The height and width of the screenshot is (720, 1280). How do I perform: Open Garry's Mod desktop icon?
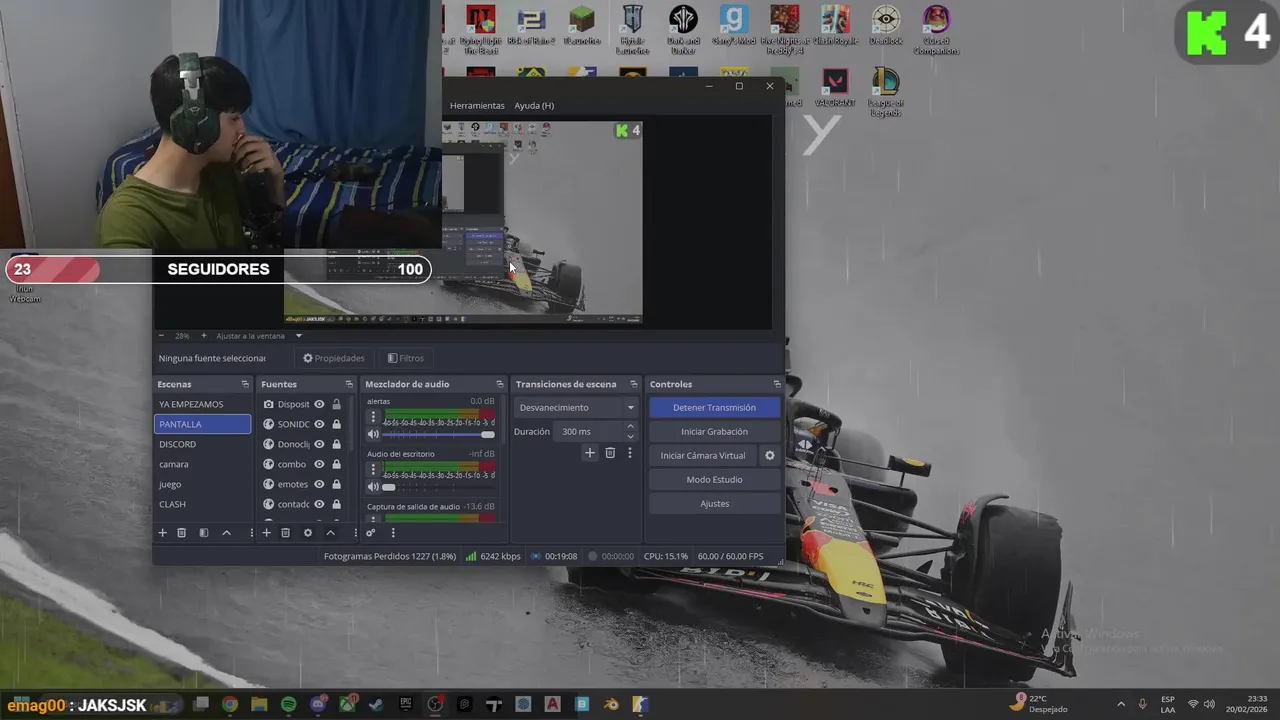point(734,27)
